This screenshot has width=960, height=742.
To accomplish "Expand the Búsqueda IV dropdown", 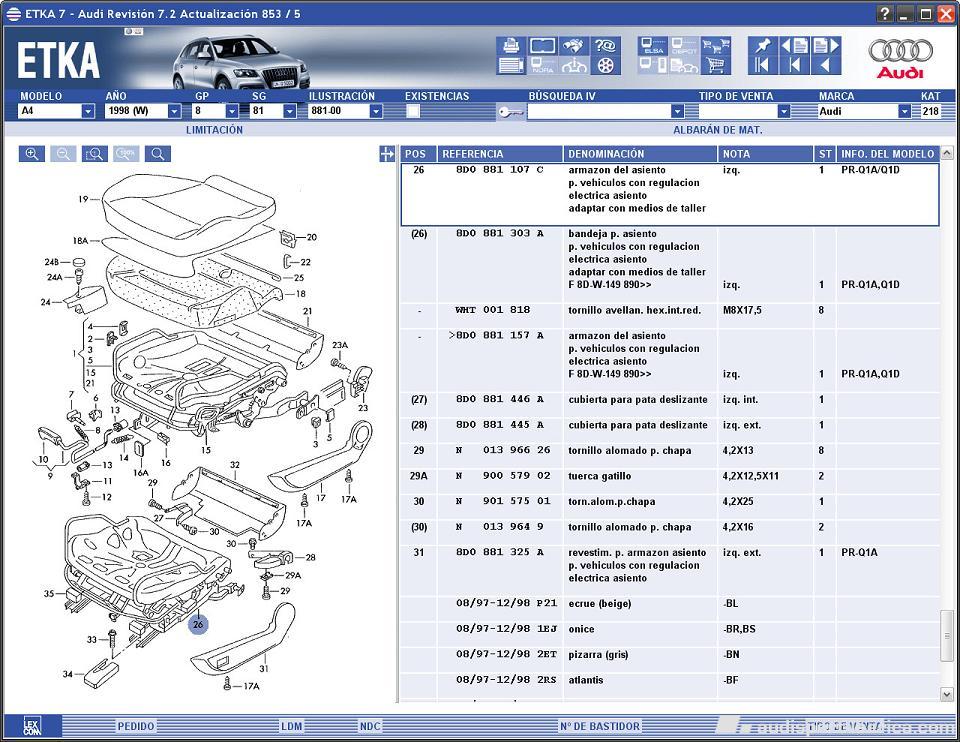I will pyautogui.click(x=677, y=111).
